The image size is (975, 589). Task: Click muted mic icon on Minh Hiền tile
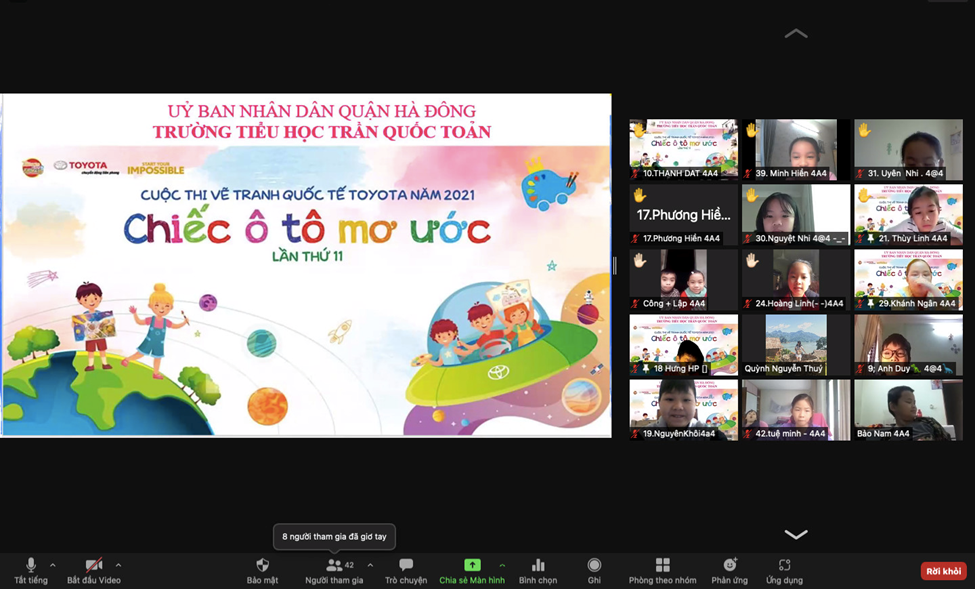pos(749,174)
